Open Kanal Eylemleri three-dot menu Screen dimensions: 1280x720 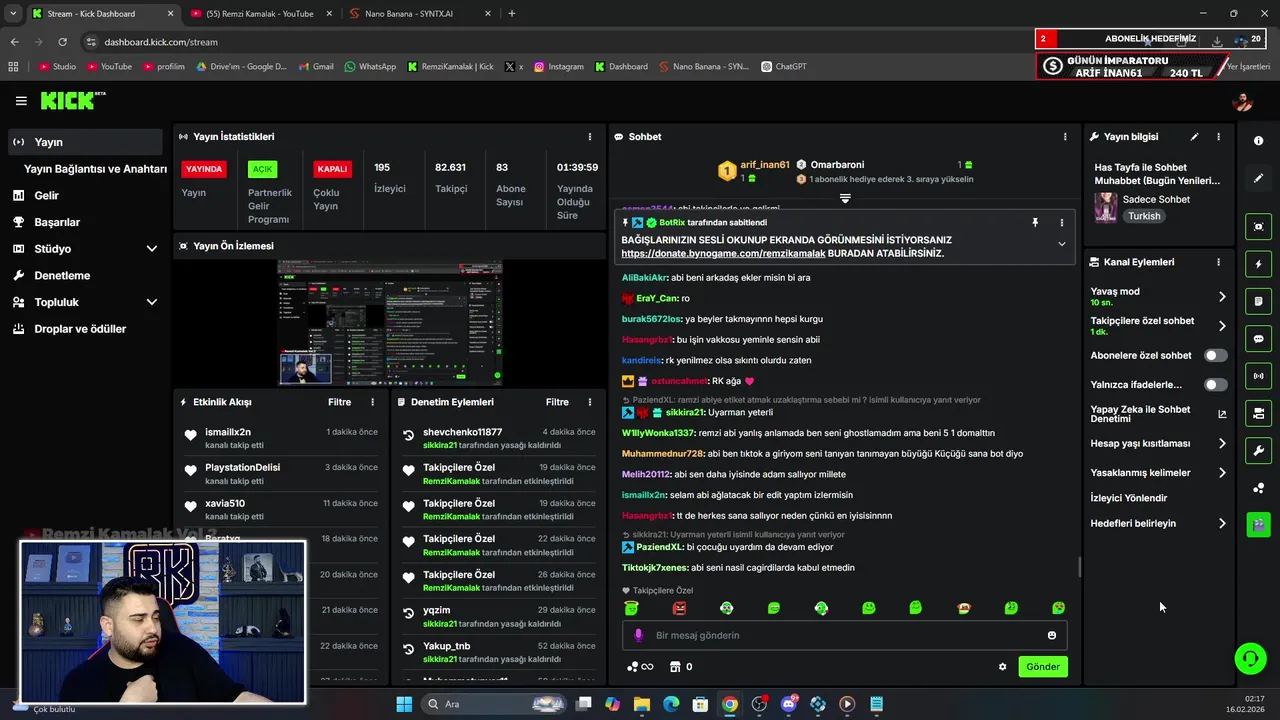[1218, 262]
